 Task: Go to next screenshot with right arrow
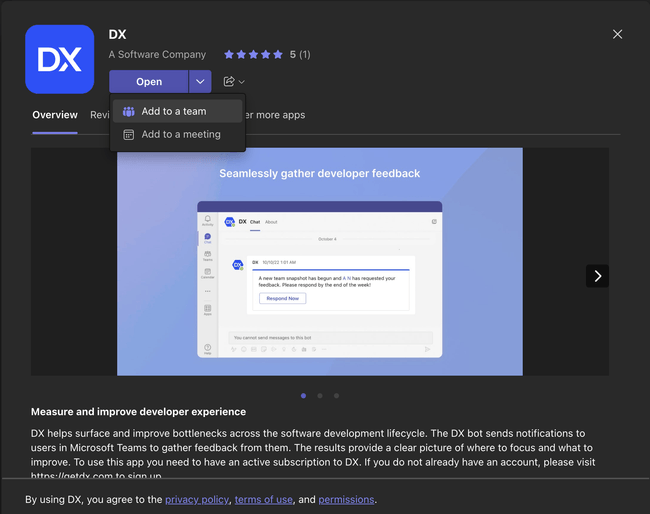[x=597, y=276]
